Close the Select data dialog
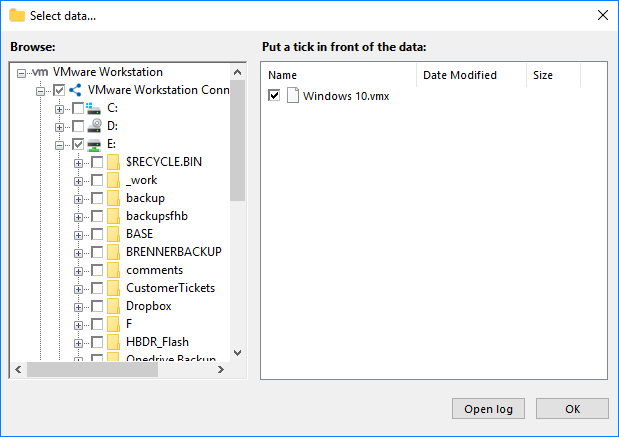Image resolution: width=619 pixels, height=437 pixels. [x=602, y=15]
